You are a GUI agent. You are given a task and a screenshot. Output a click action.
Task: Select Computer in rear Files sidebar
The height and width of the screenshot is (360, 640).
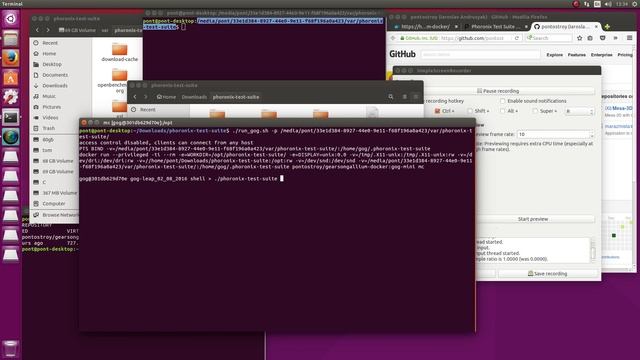(54, 204)
